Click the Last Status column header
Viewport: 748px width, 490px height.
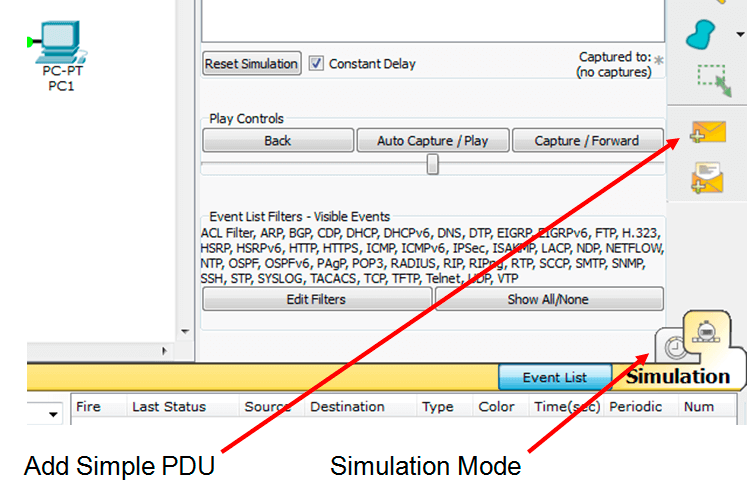(x=168, y=407)
